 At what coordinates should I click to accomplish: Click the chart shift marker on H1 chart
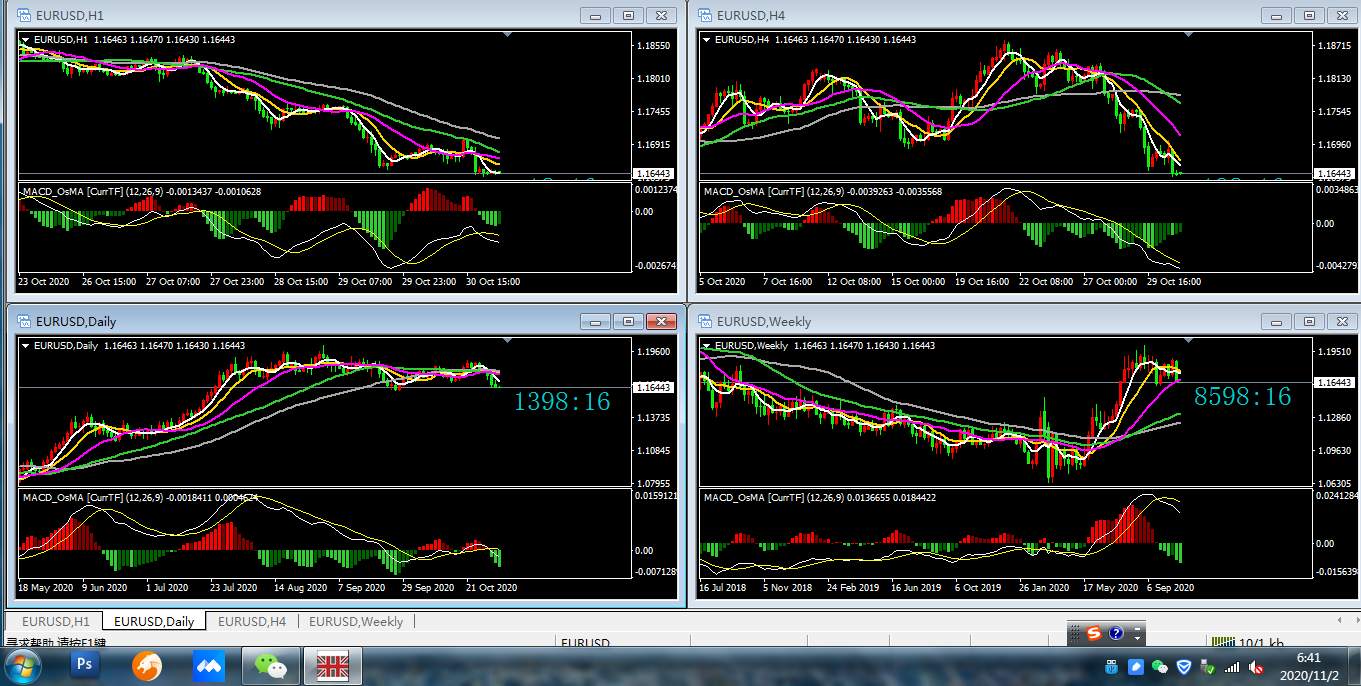pos(508,35)
